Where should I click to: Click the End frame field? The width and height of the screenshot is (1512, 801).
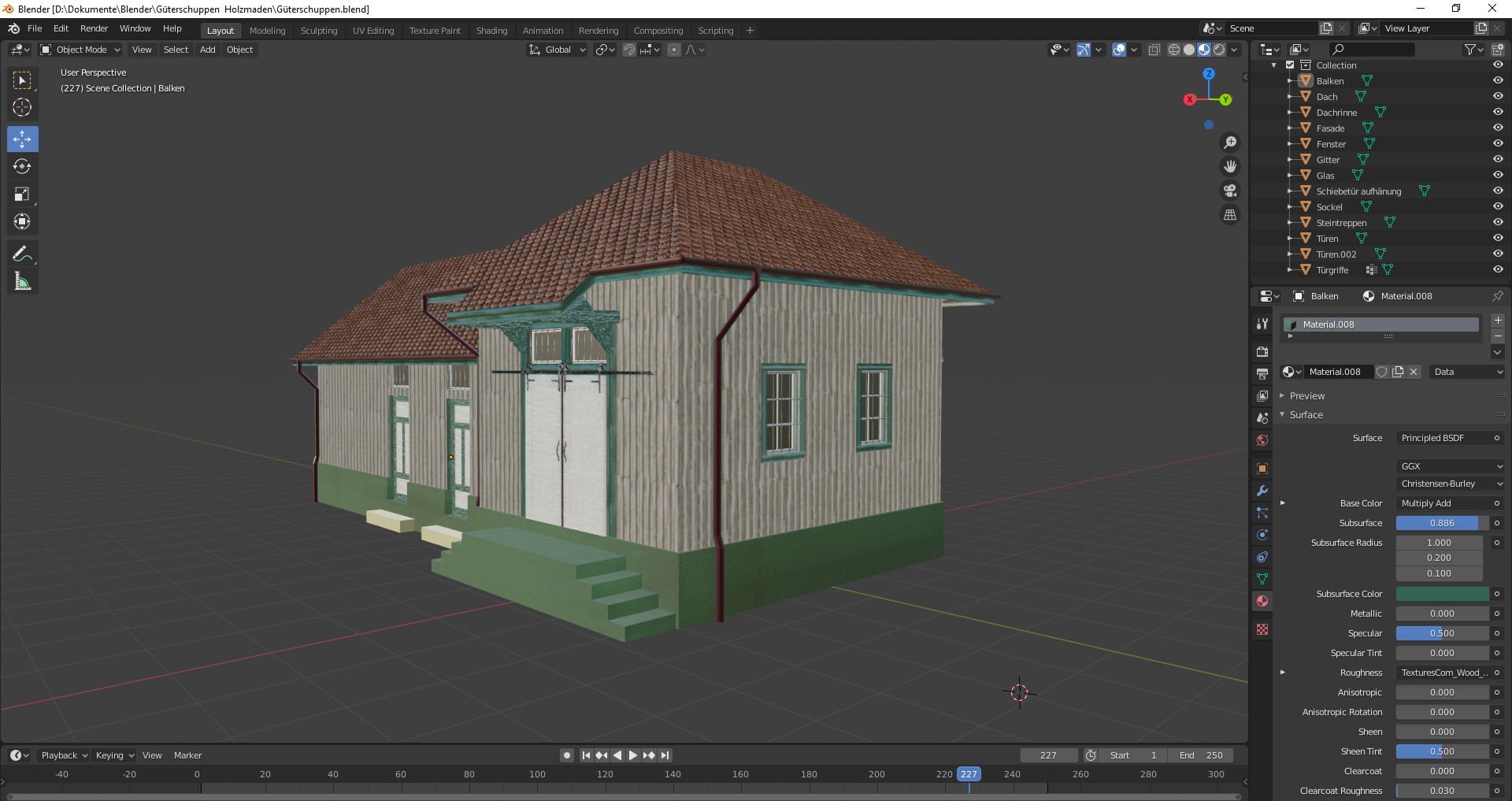tap(1201, 755)
